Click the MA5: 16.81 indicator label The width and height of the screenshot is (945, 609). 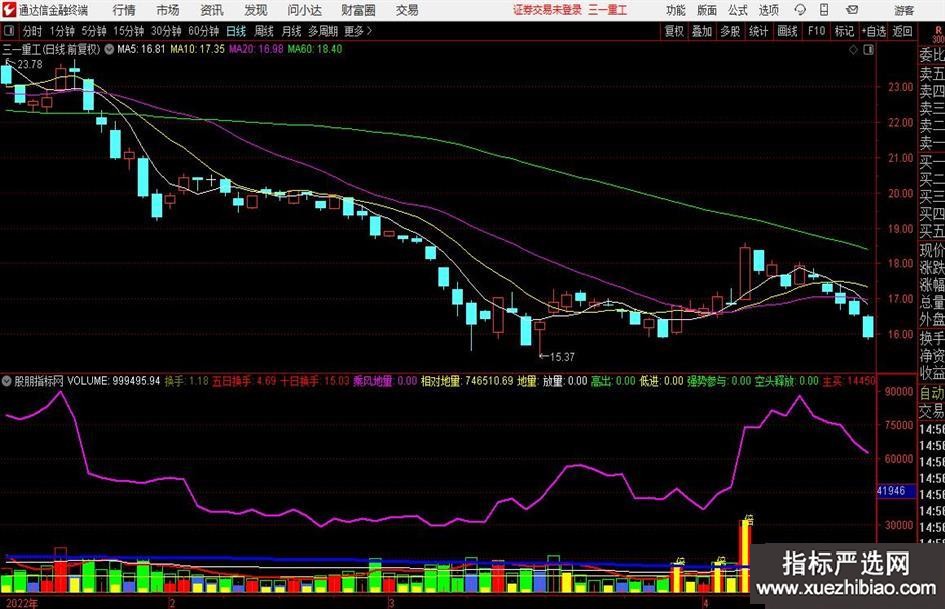click(141, 49)
